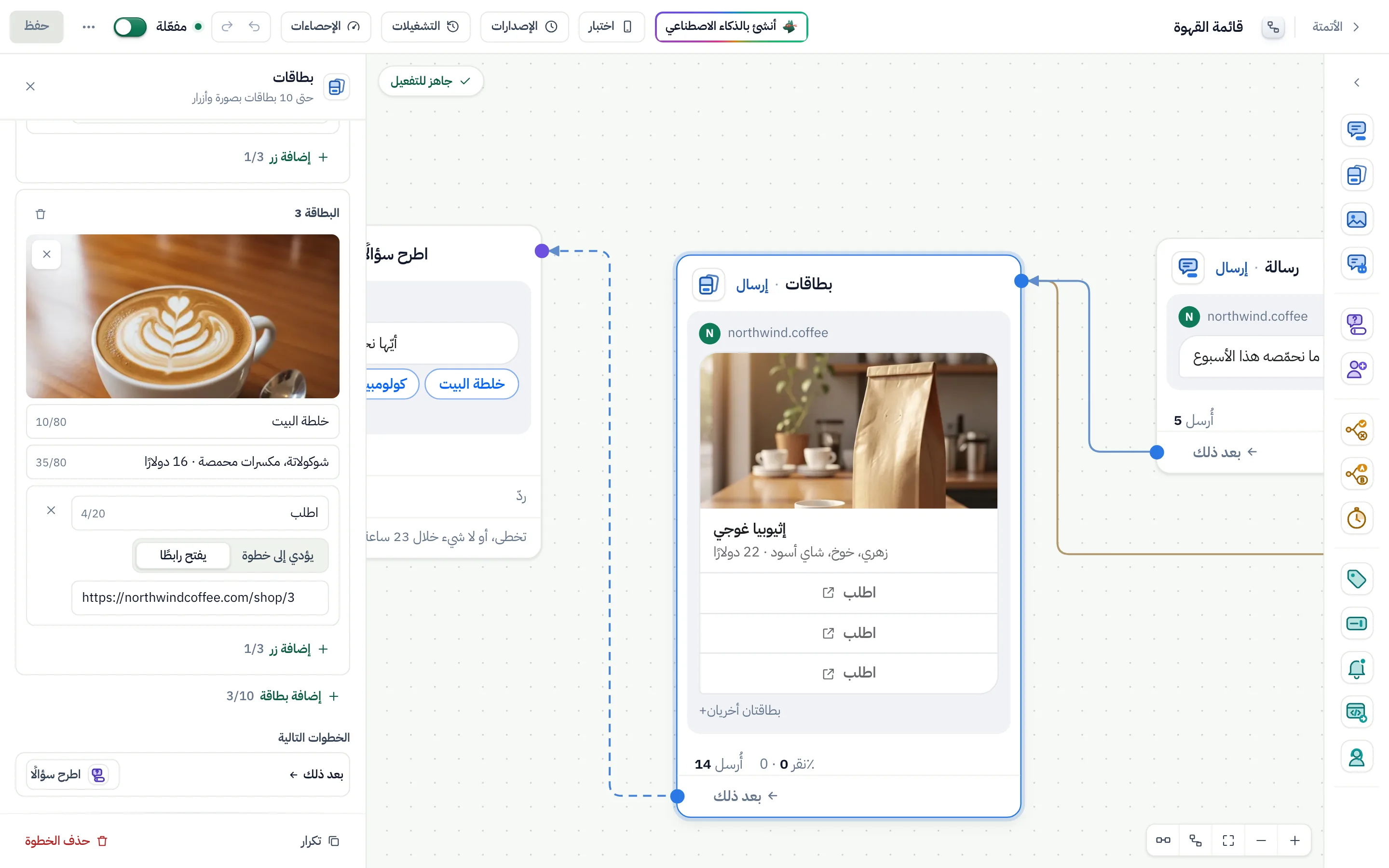Undo the last change
This screenshot has width=1389, height=868.
(254, 27)
